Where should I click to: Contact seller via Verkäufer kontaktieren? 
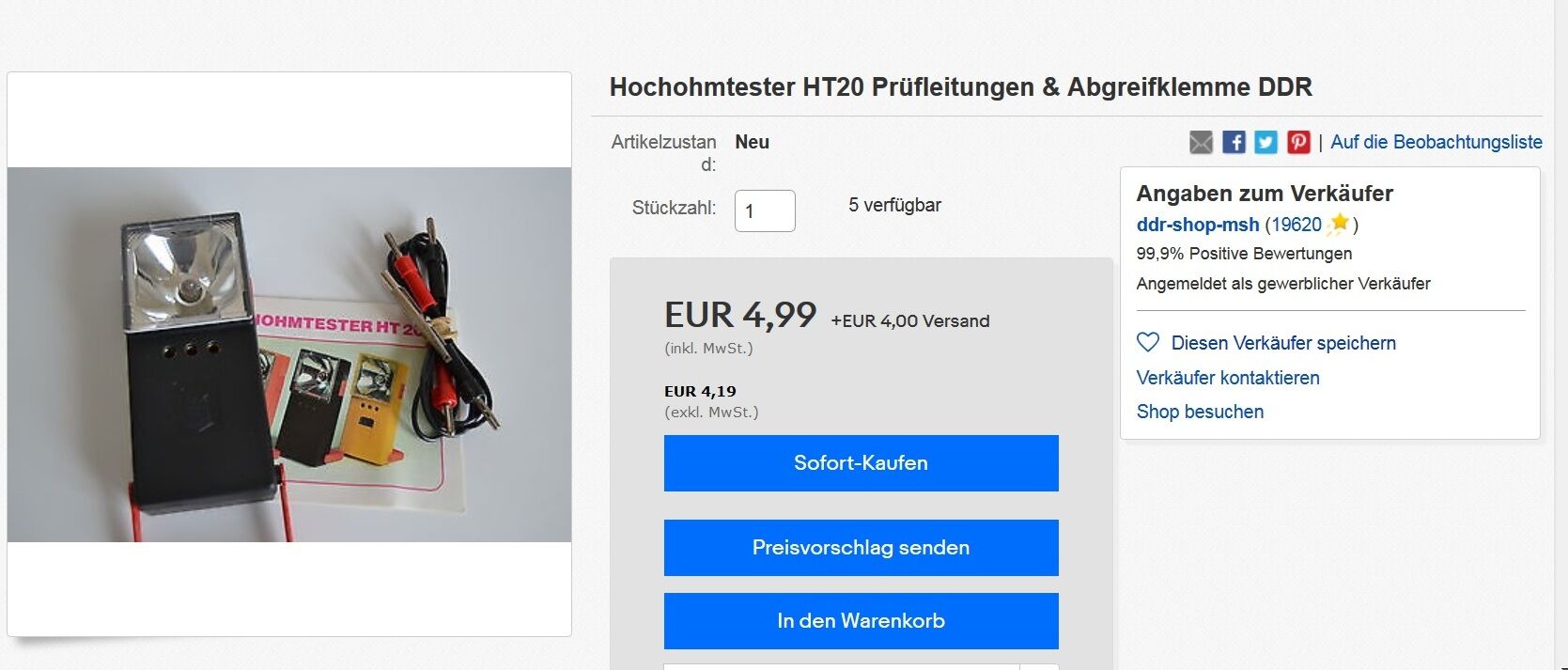pos(1228,378)
